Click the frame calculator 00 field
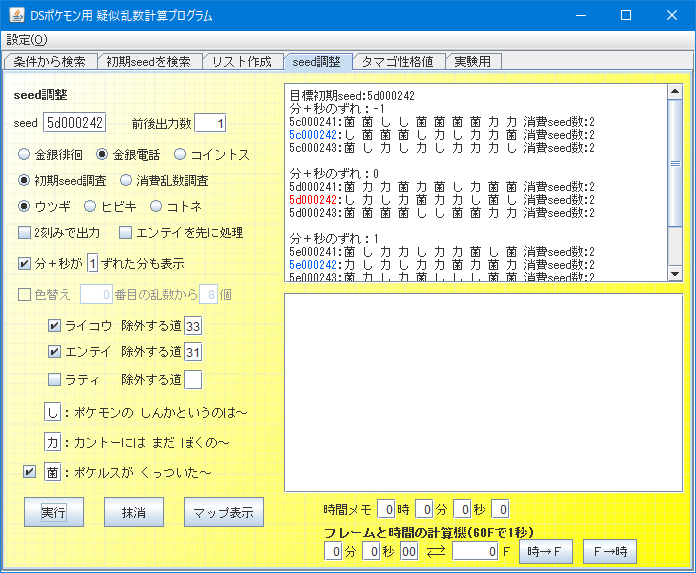696x573 pixels. click(409, 552)
